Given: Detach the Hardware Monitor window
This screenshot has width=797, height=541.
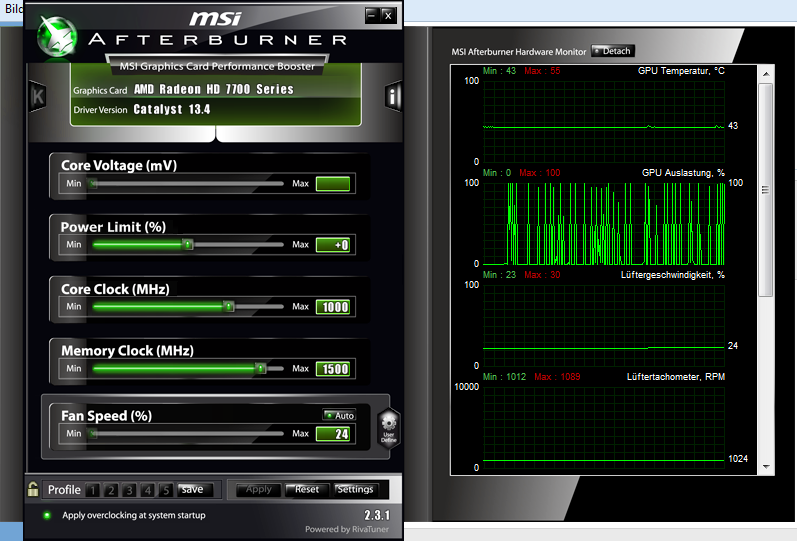Looking at the screenshot, I should point(612,51).
